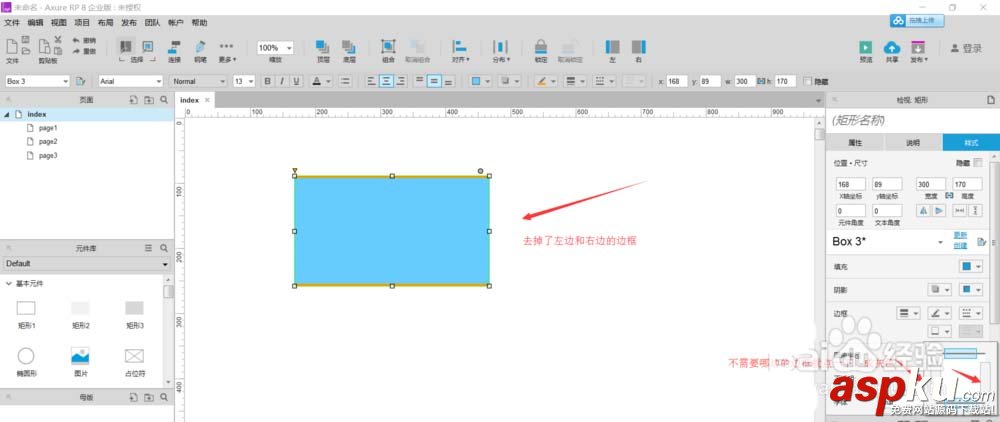Set vertical align middle in format bar

pos(434,81)
